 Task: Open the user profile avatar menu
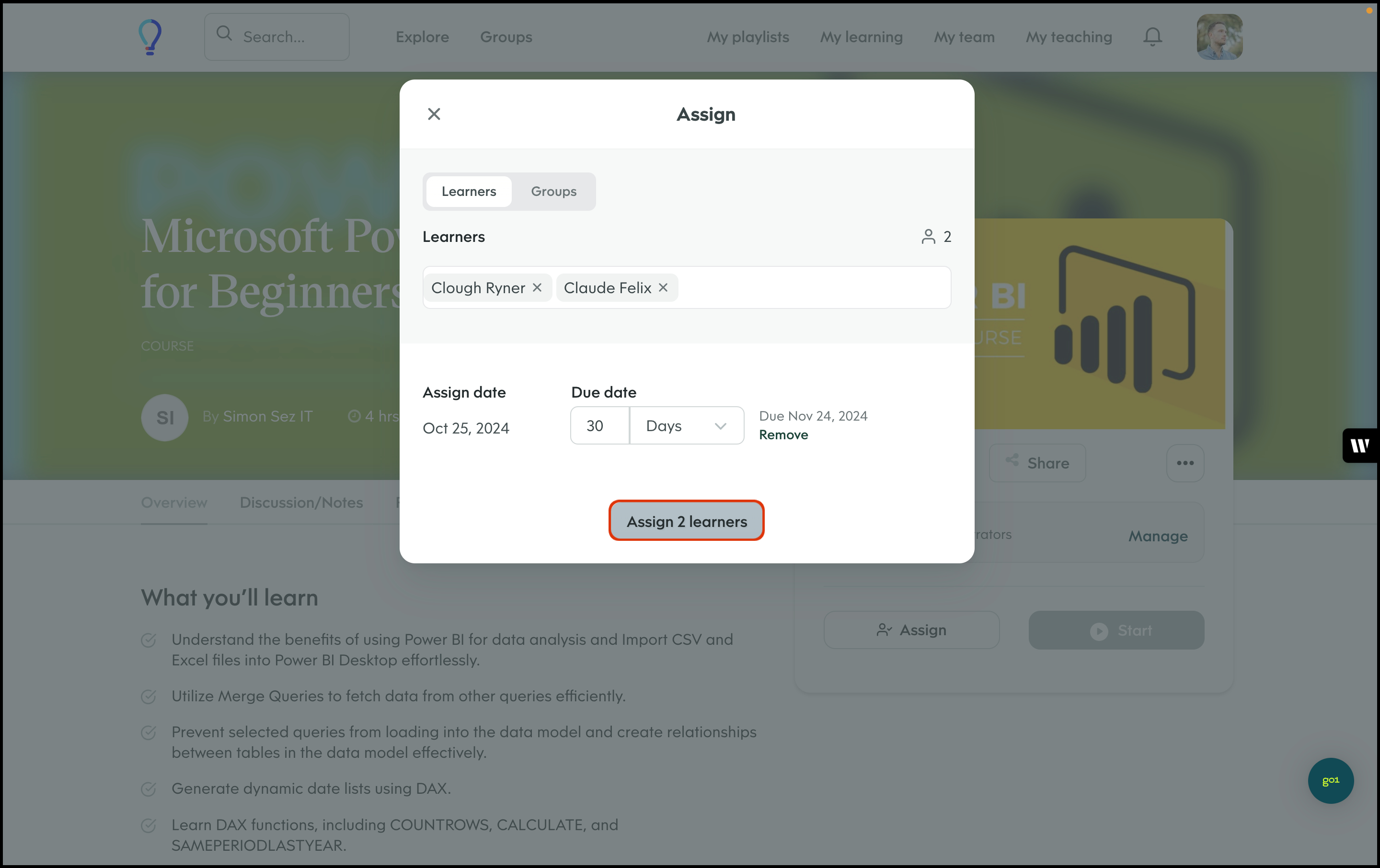tap(1219, 37)
